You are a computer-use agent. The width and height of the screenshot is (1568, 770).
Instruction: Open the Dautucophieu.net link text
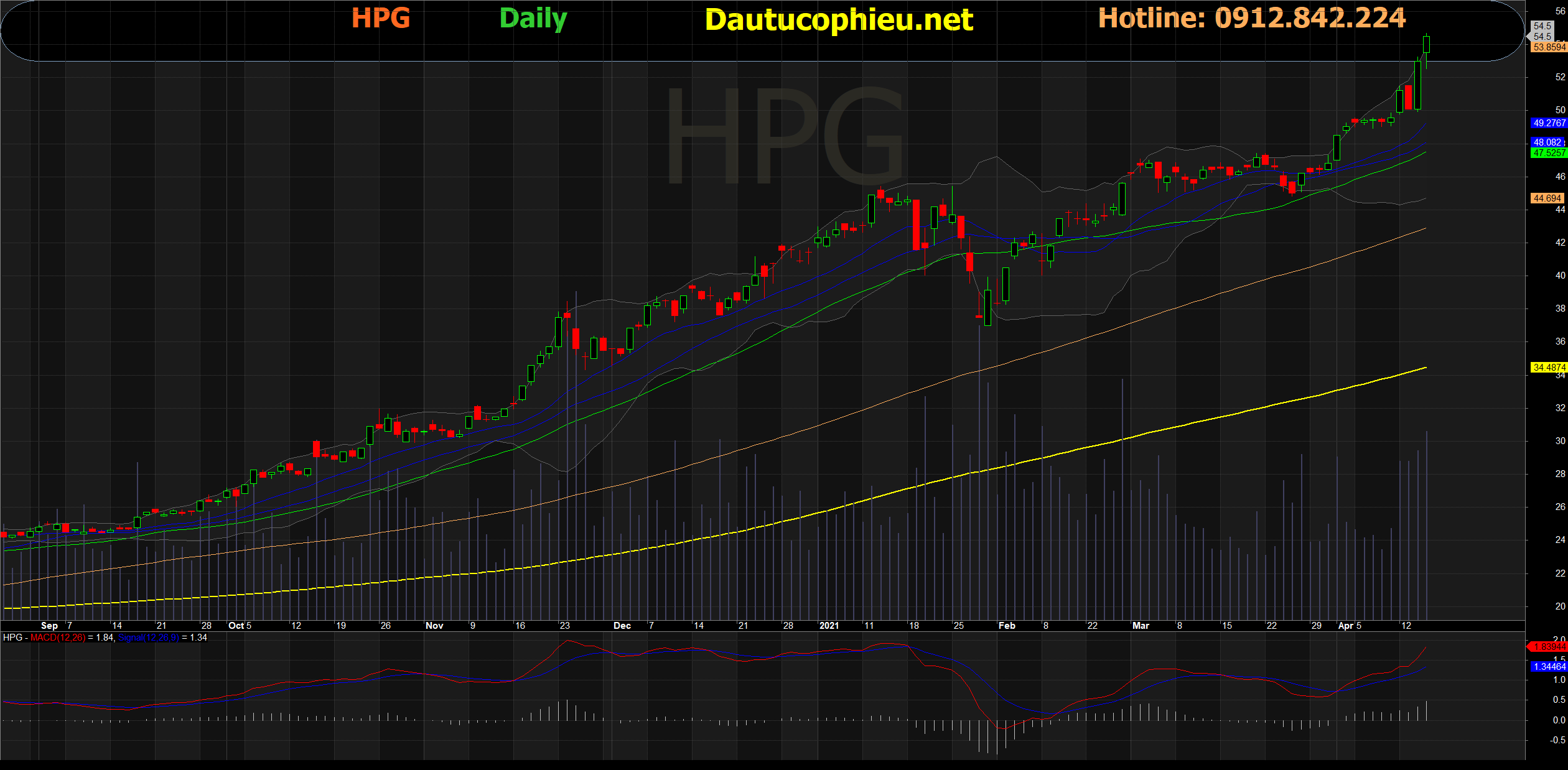point(839,21)
